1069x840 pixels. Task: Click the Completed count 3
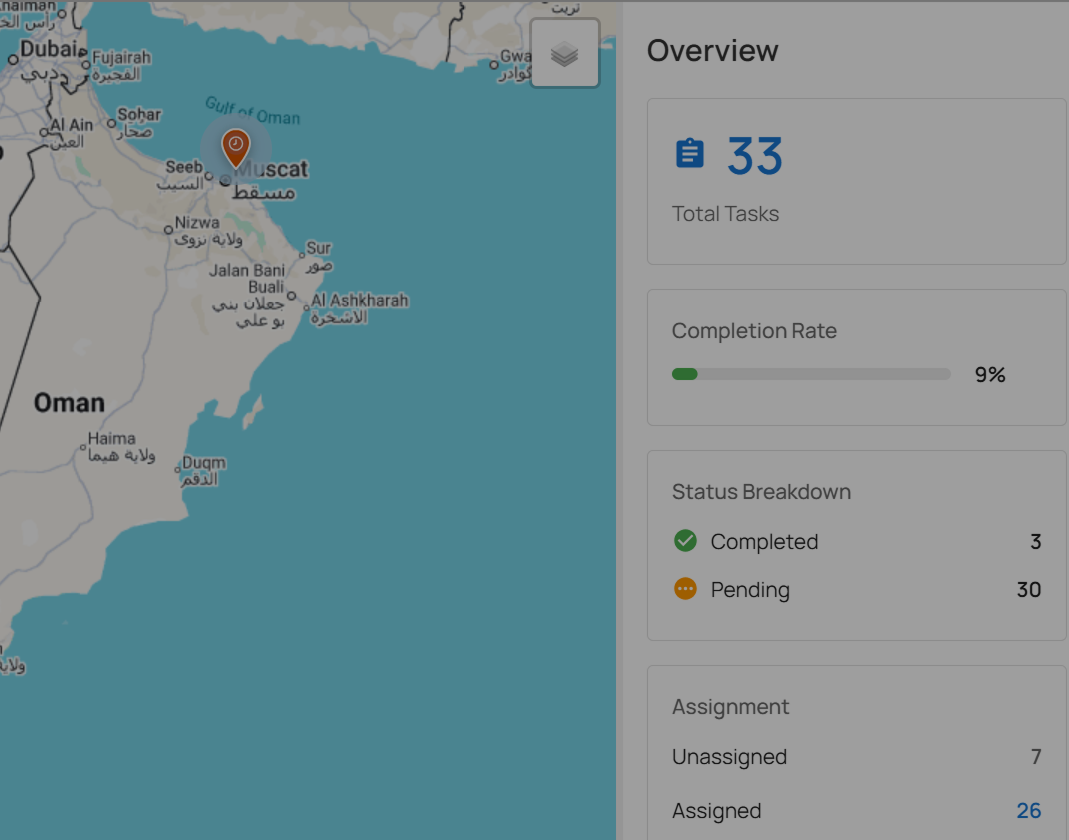point(1036,541)
